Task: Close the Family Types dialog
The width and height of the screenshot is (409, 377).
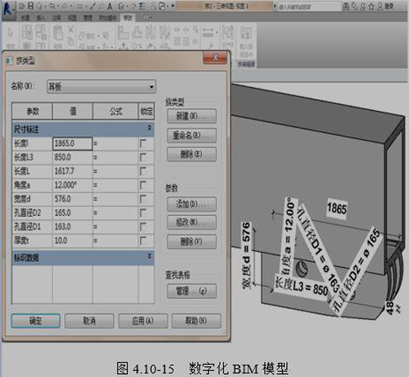Action: tap(215, 58)
